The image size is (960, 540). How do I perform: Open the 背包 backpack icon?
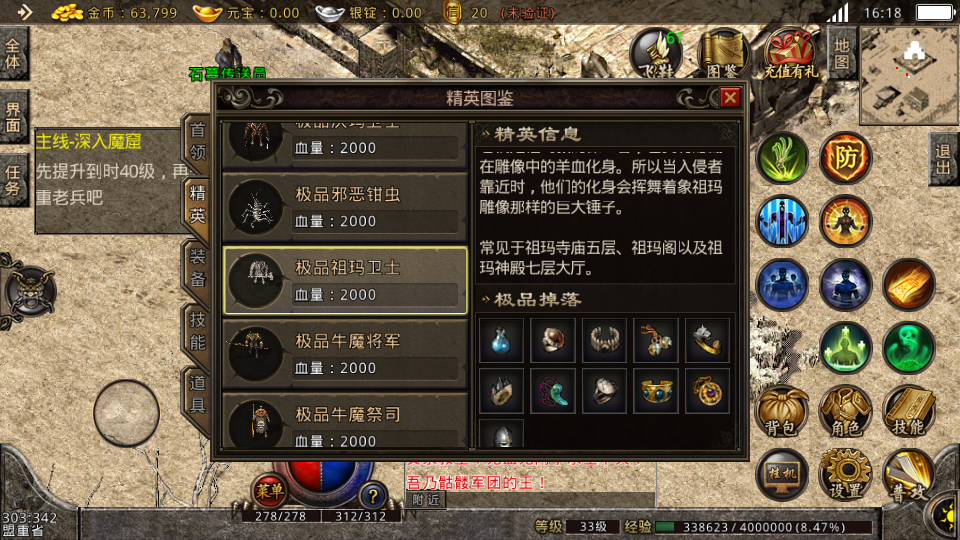782,411
